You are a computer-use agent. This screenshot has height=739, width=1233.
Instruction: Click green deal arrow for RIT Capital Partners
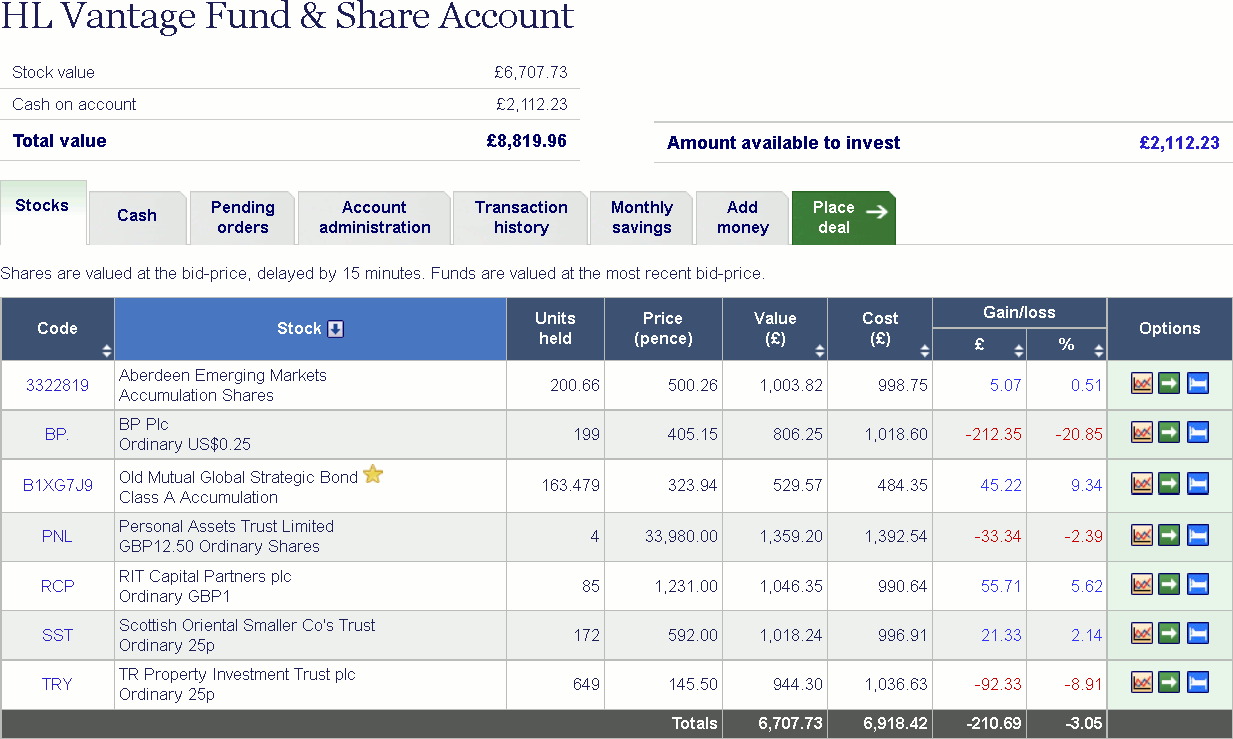coord(1169,584)
